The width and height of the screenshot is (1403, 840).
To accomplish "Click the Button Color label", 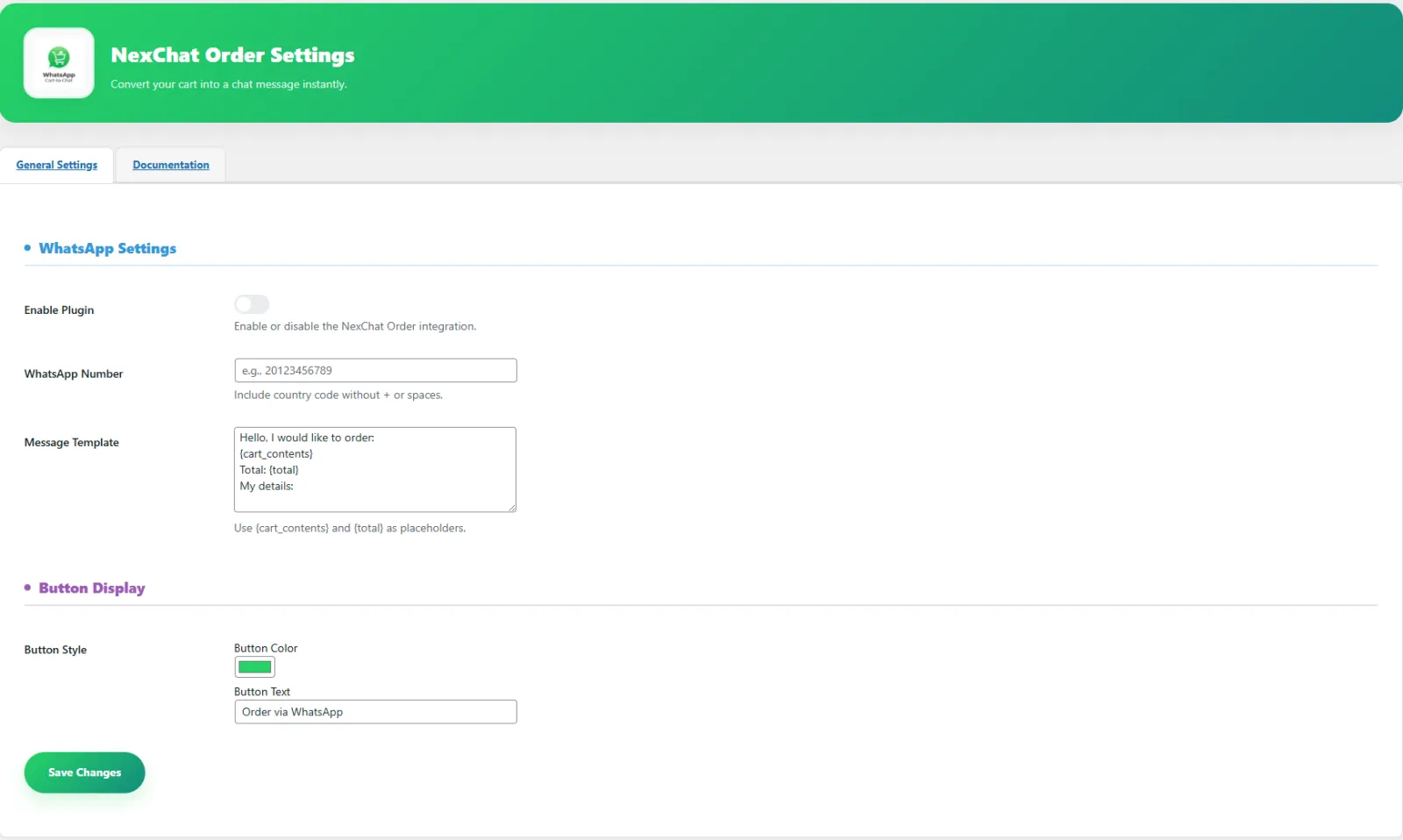I will (266, 648).
